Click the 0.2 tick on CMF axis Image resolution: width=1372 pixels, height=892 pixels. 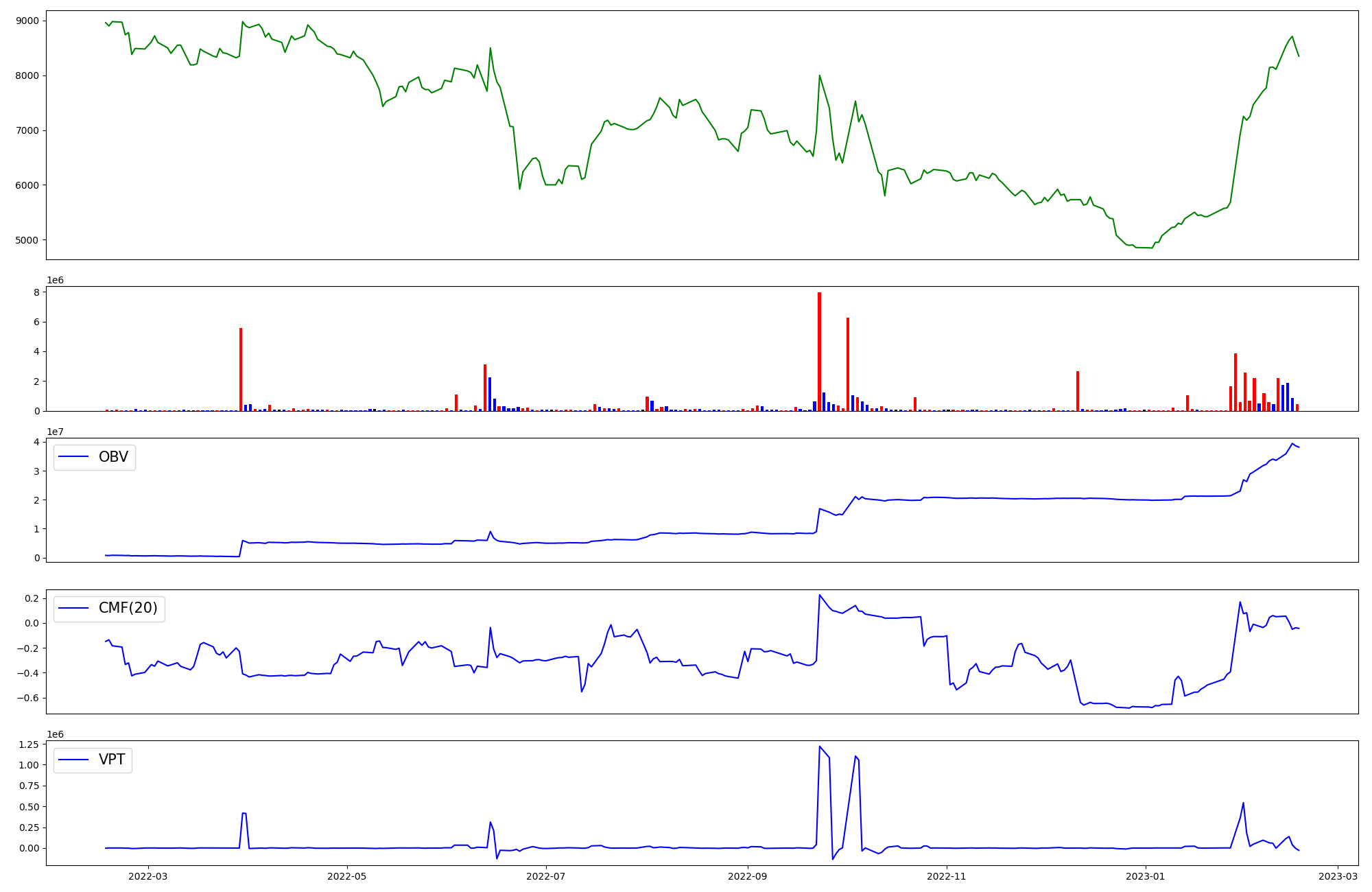(x=32, y=598)
